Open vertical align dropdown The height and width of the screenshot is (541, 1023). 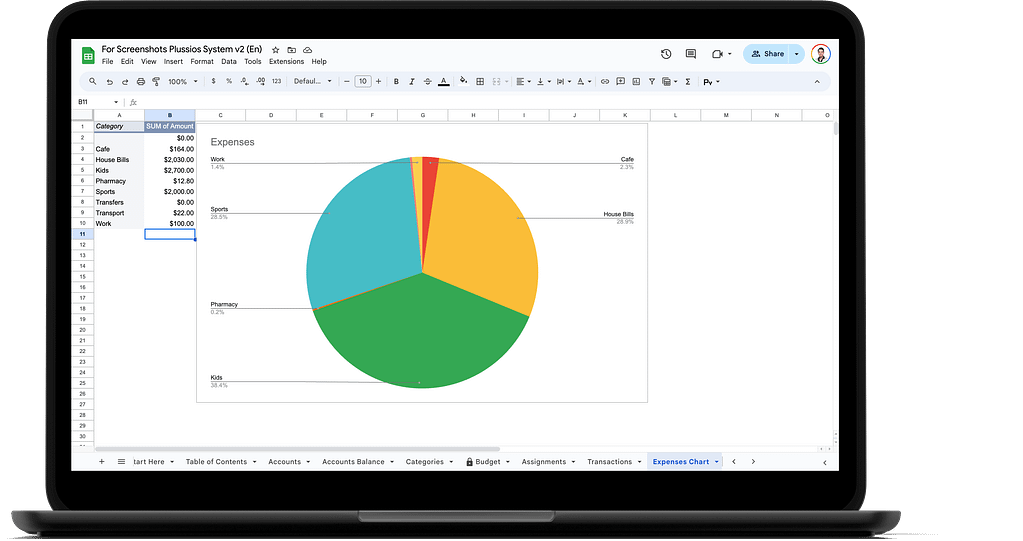543,82
